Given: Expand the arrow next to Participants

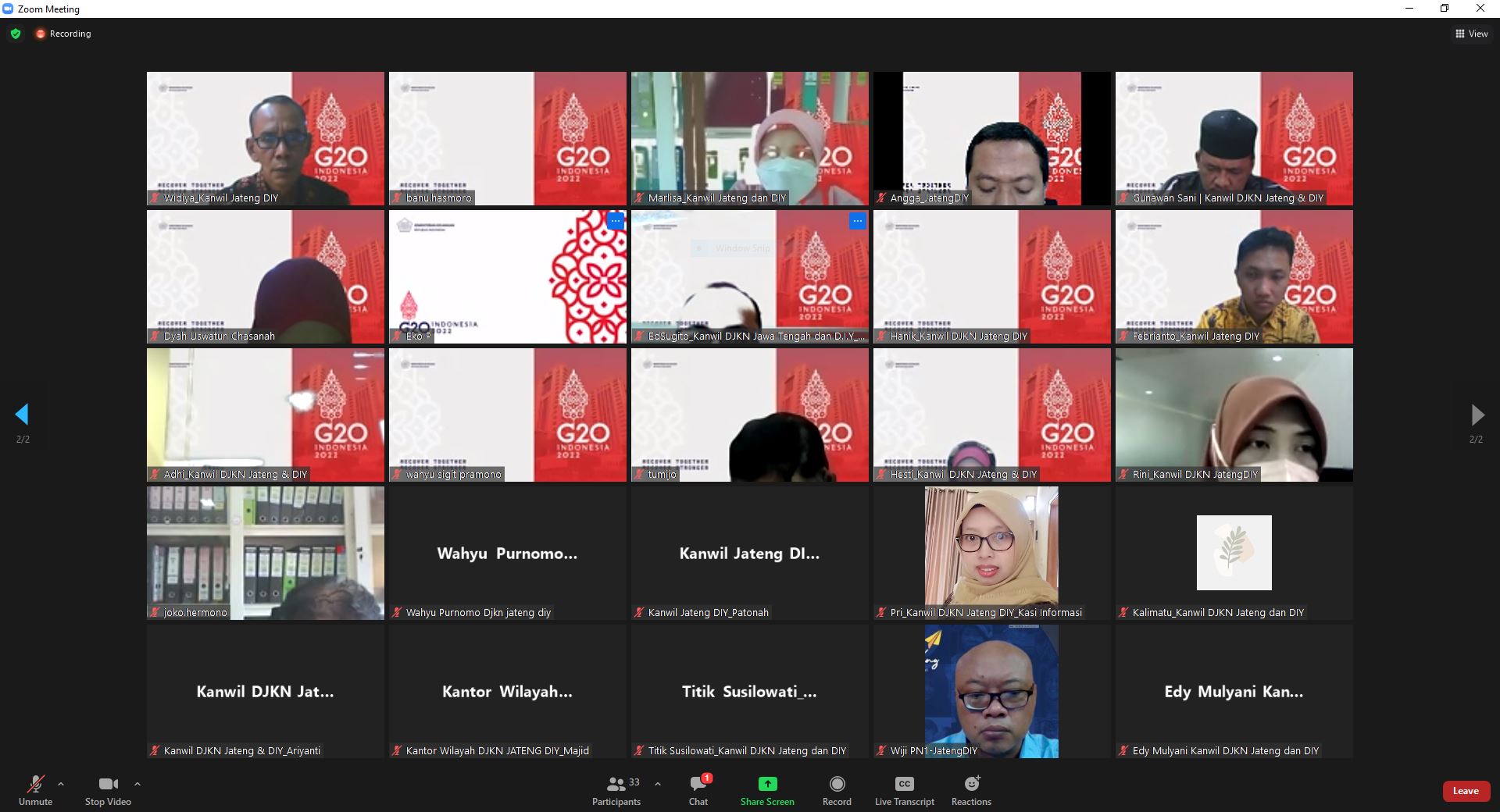Looking at the screenshot, I should tap(658, 784).
